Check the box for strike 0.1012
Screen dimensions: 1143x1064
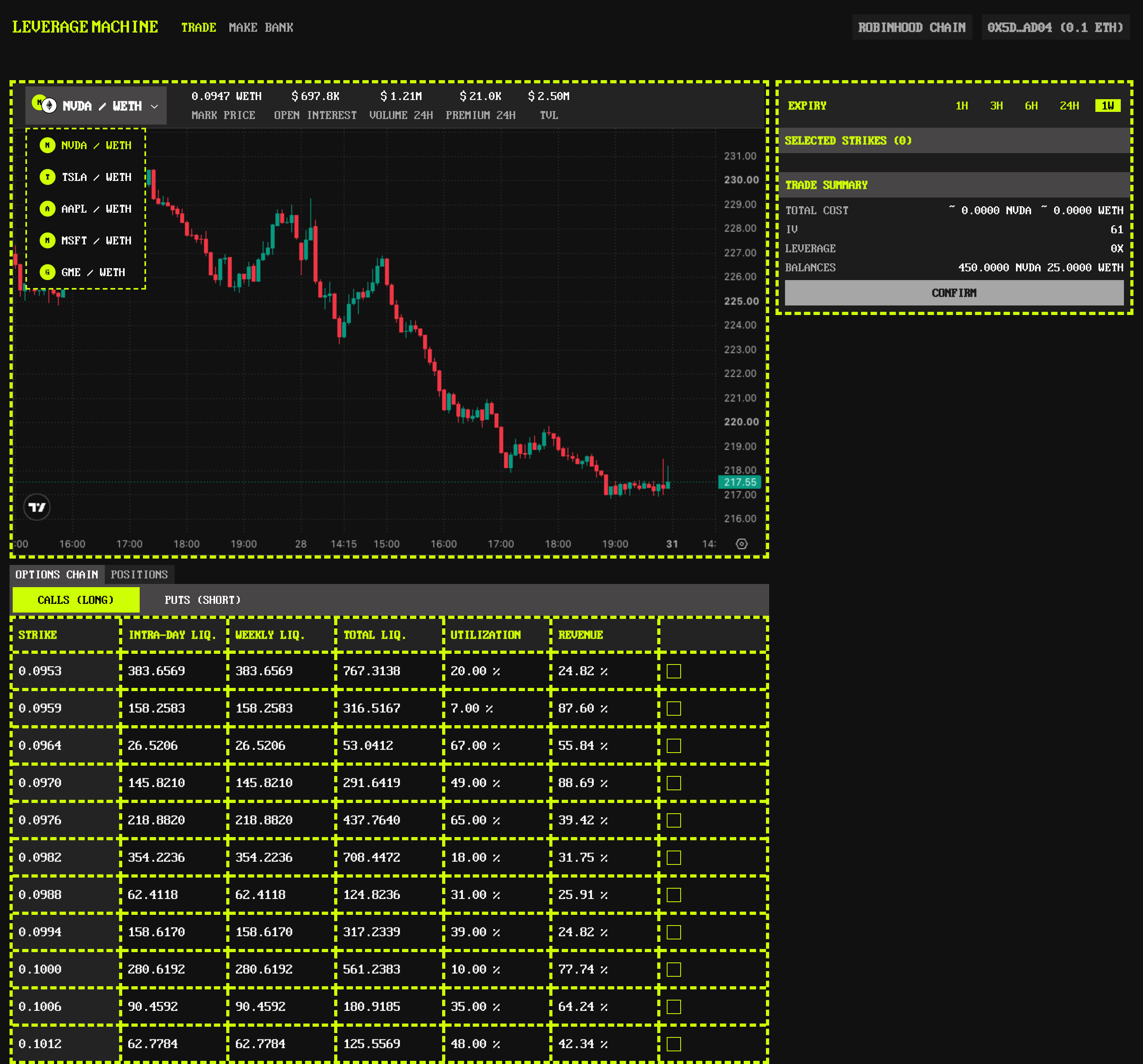(x=674, y=1044)
